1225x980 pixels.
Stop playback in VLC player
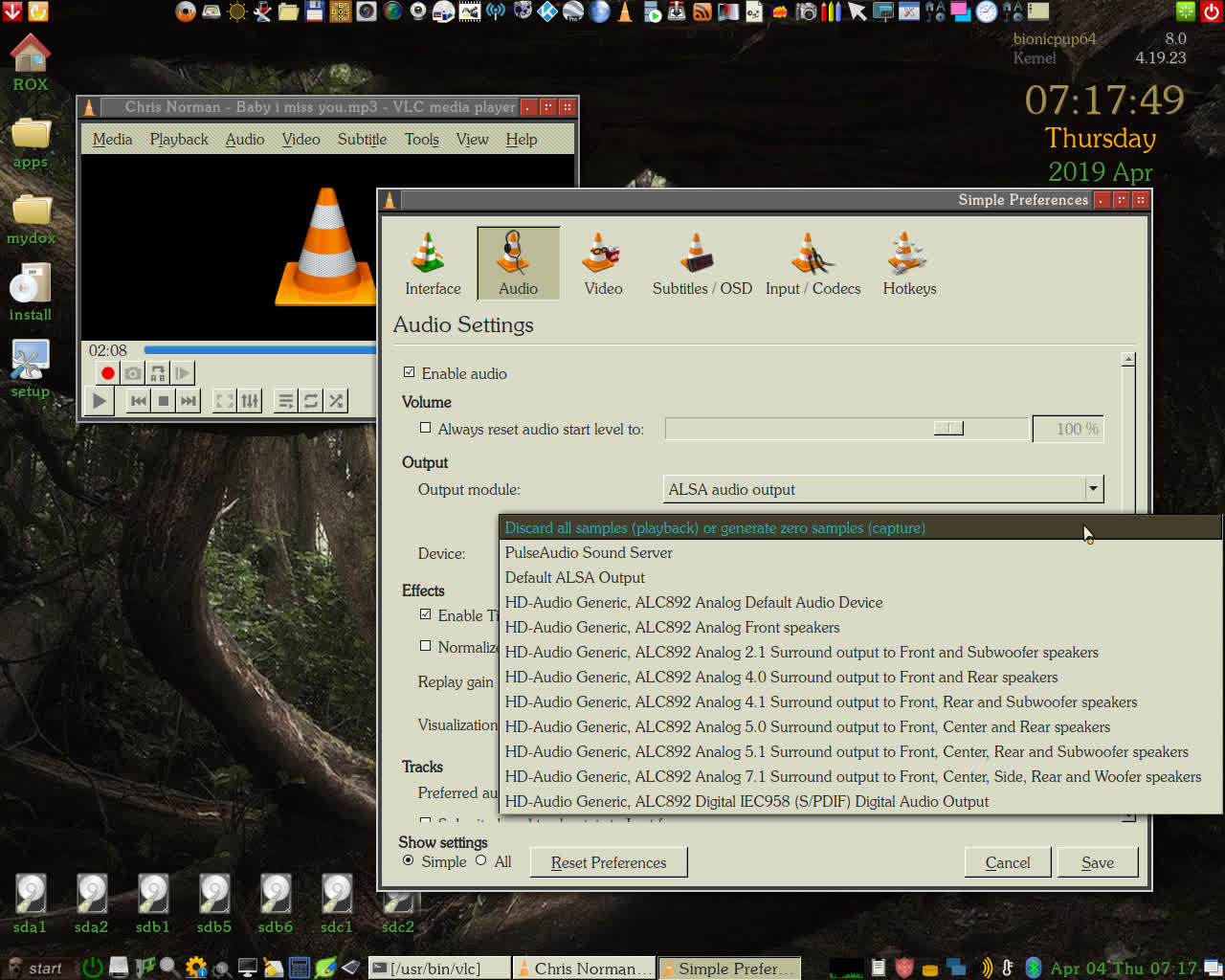(164, 401)
